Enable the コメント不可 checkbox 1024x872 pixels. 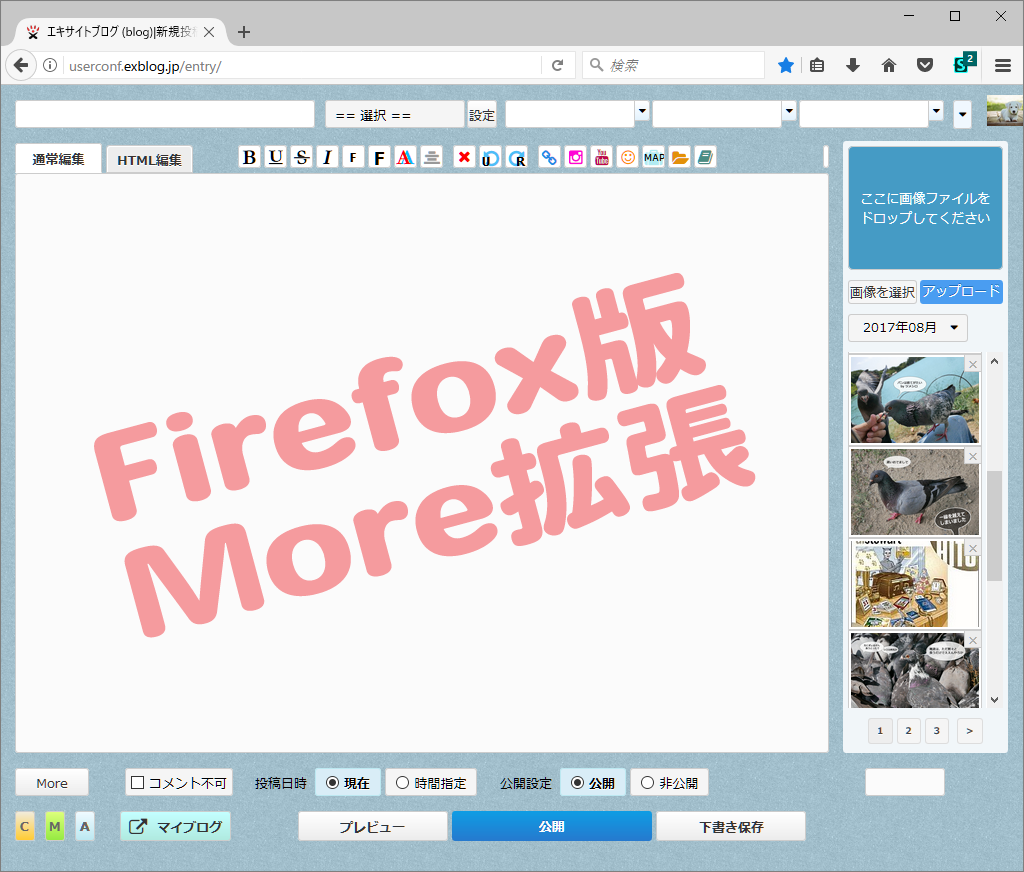pos(137,783)
